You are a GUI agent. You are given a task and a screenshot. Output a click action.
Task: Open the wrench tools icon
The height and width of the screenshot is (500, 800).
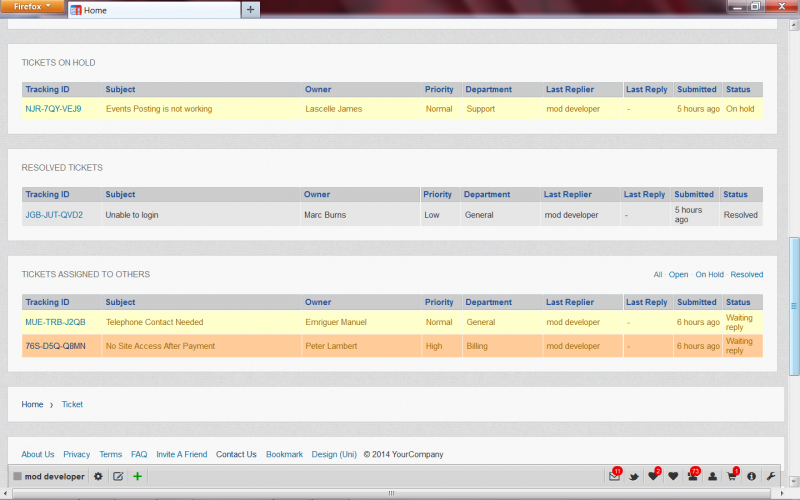click(771, 477)
